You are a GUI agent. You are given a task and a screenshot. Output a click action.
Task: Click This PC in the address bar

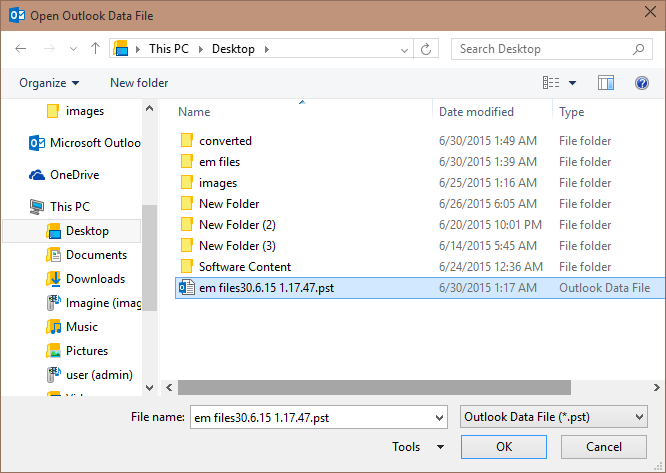point(169,49)
